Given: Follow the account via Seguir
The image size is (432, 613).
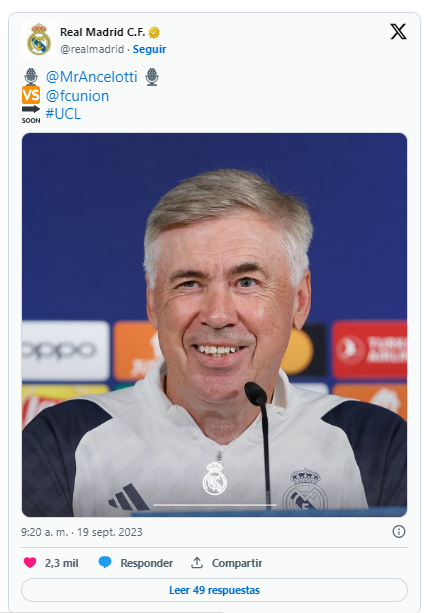Looking at the screenshot, I should 149,49.
